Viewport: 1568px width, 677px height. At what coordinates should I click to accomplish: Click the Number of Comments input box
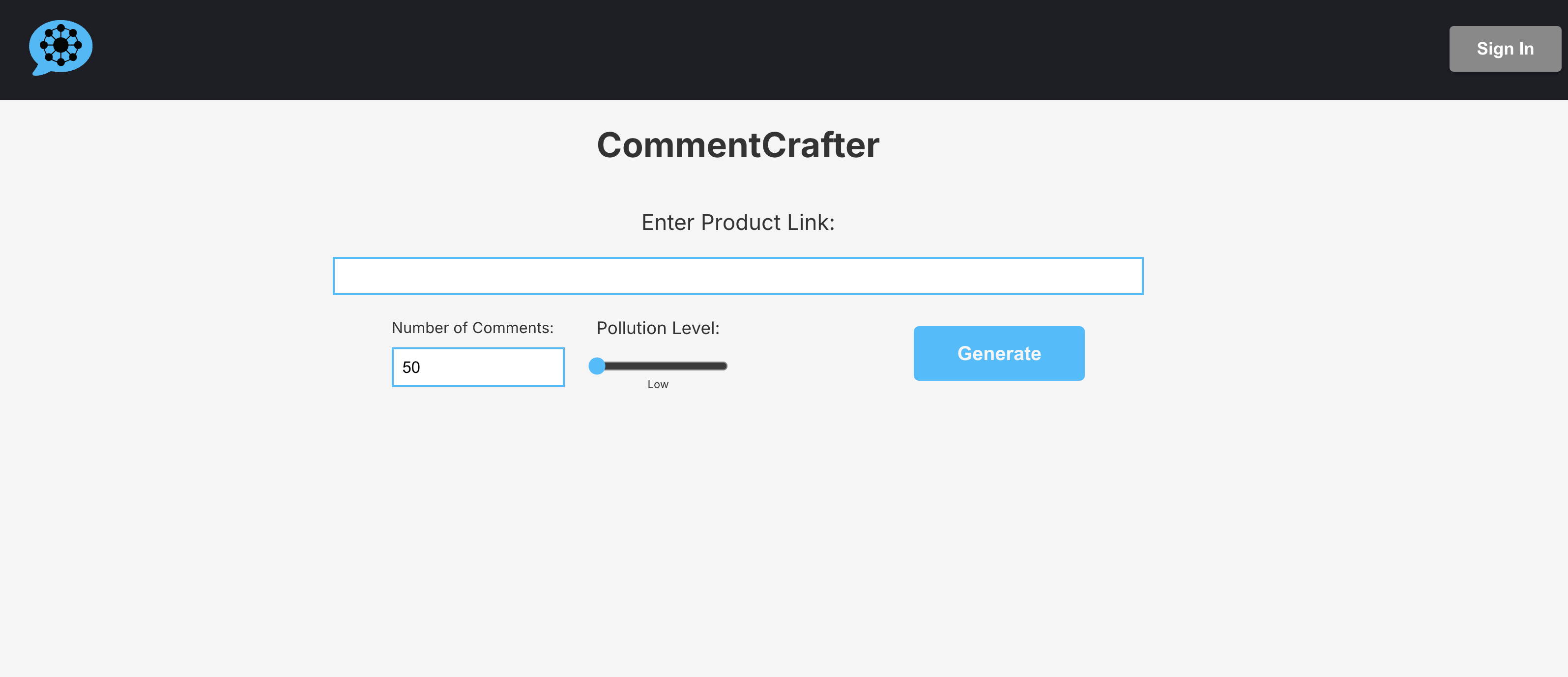478,367
